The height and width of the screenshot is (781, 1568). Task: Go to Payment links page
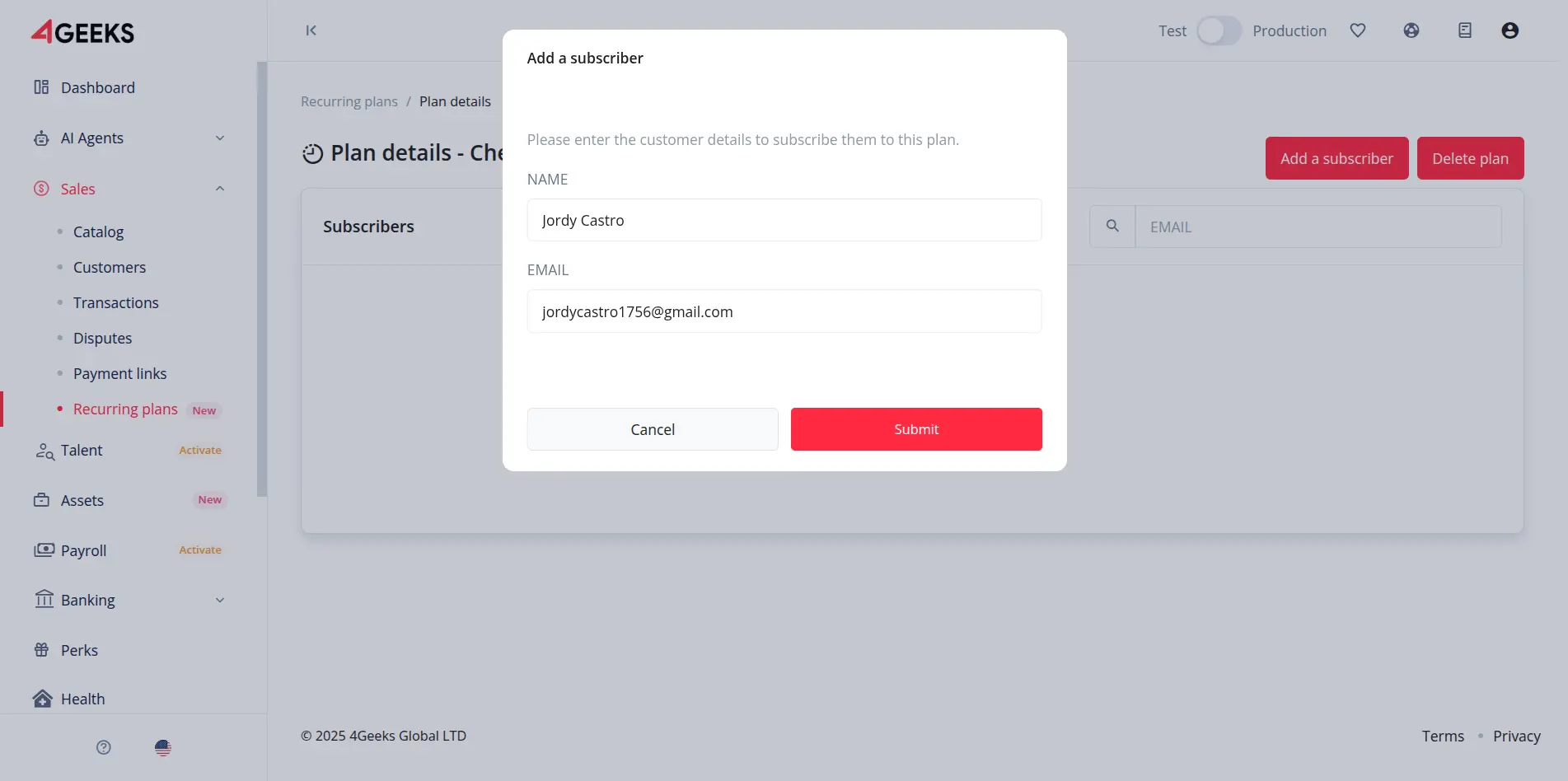pyautogui.click(x=119, y=374)
